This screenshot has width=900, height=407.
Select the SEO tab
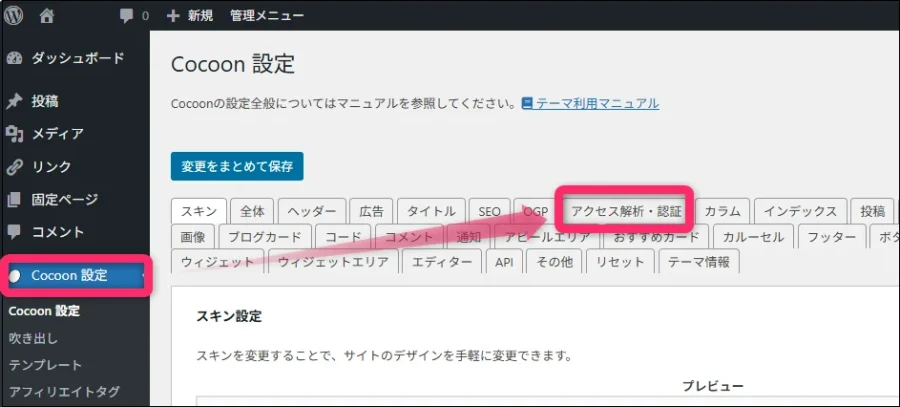click(490, 211)
